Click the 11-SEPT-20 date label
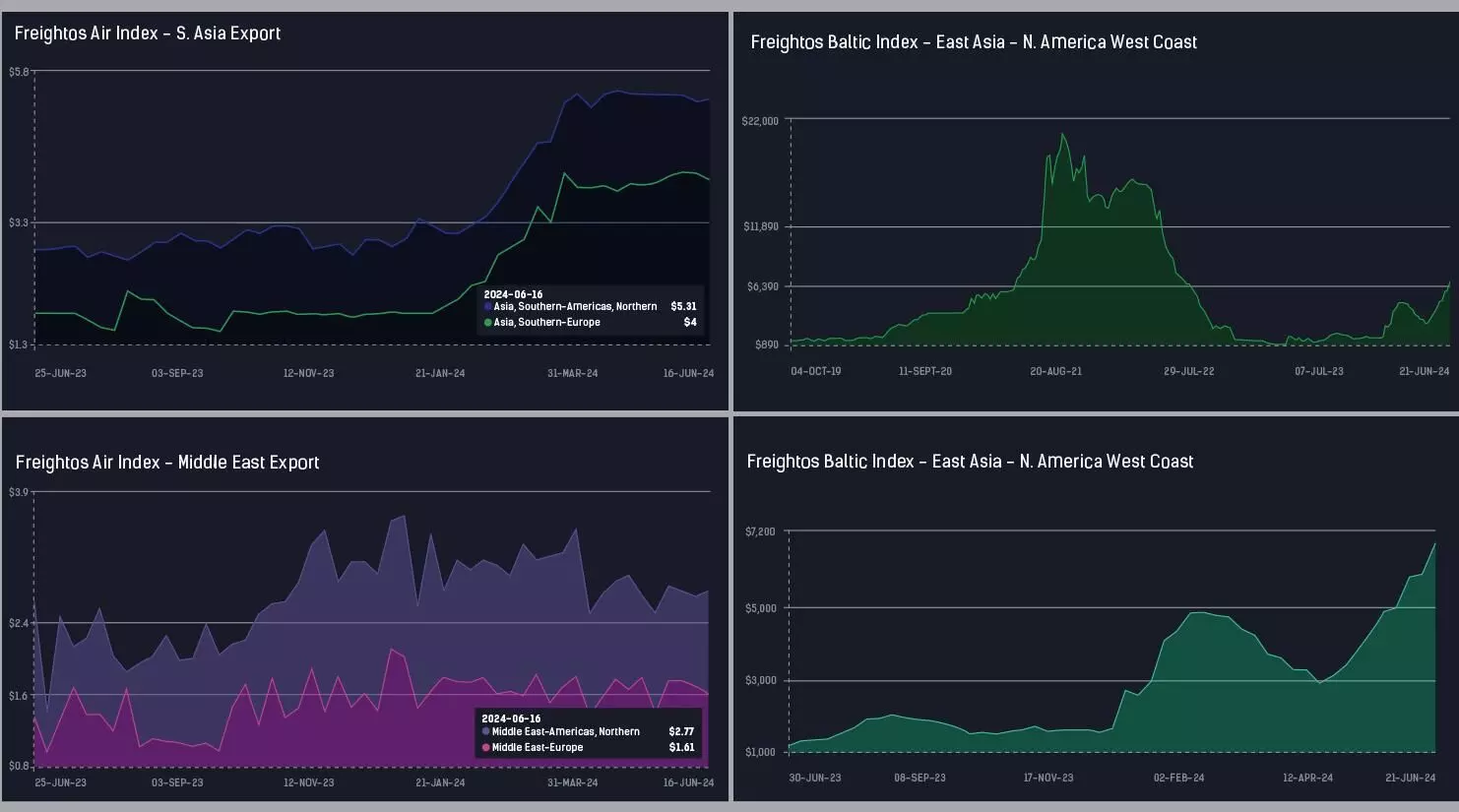Screen dimensions: 1459x812 tap(925, 372)
